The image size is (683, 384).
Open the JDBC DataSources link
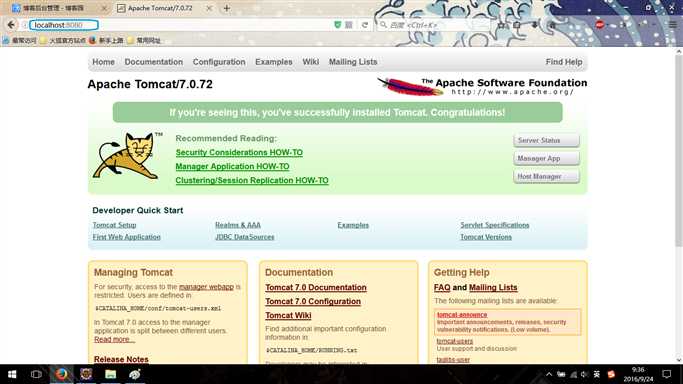coord(245,237)
